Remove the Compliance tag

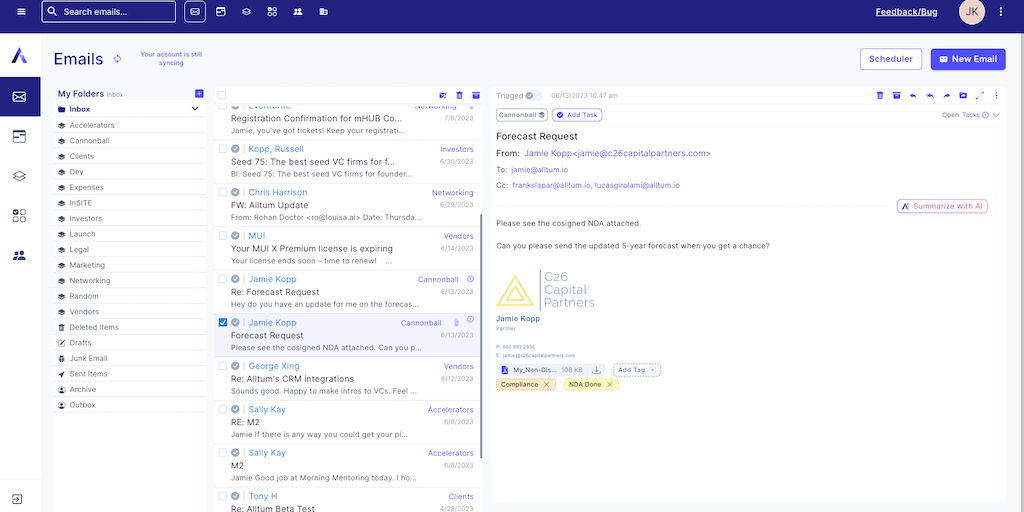coord(547,385)
